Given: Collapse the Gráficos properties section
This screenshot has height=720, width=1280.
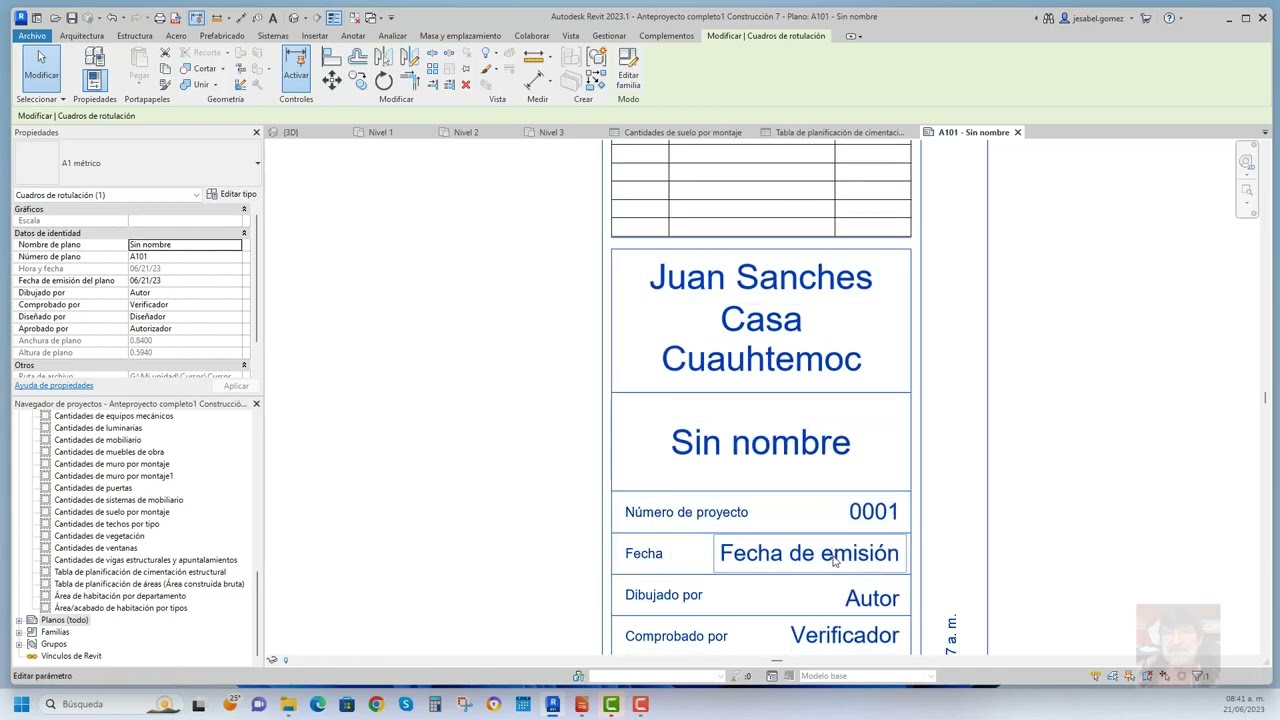Looking at the screenshot, I should [x=244, y=209].
